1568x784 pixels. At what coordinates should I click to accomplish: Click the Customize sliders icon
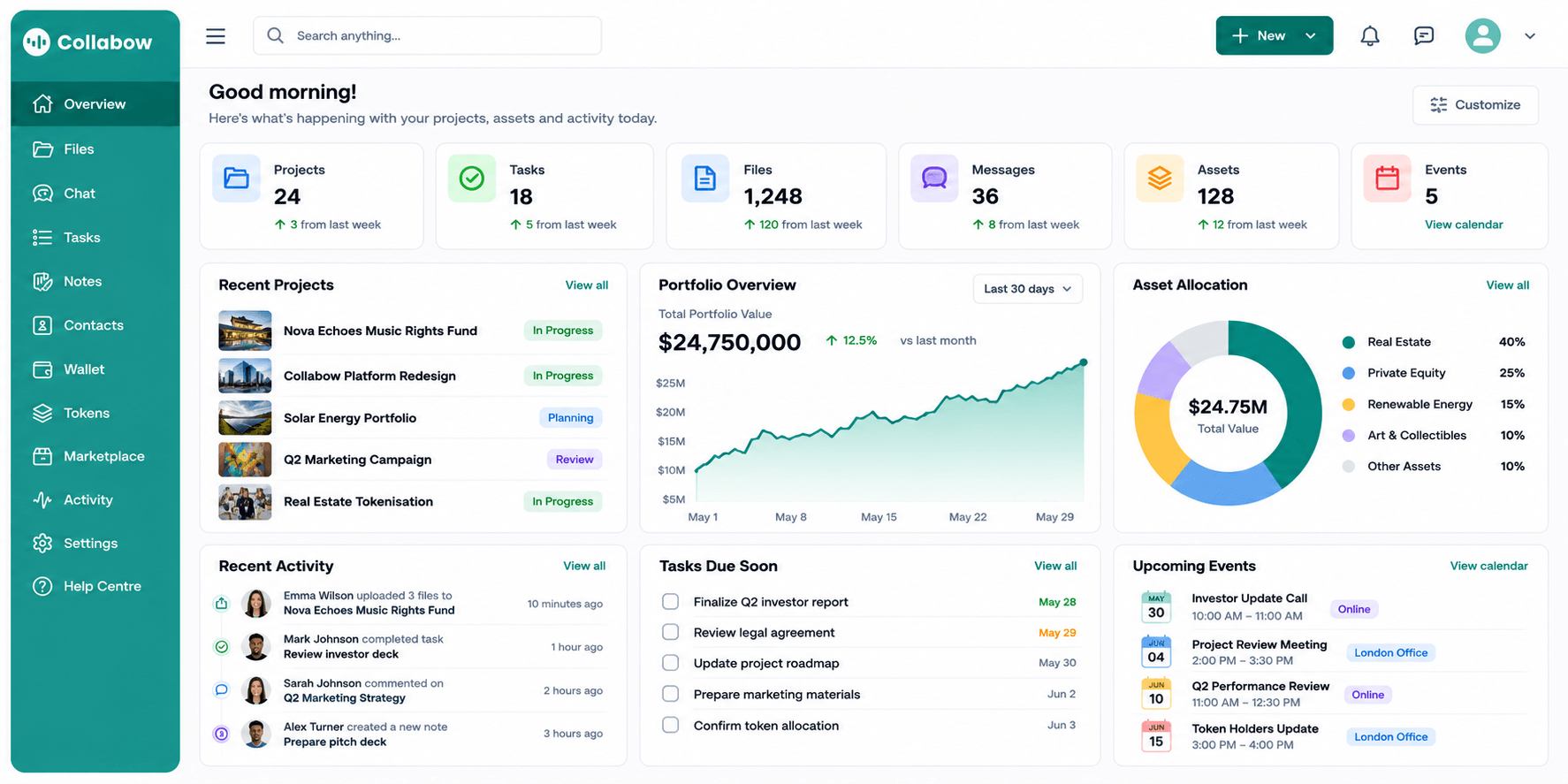[x=1439, y=104]
